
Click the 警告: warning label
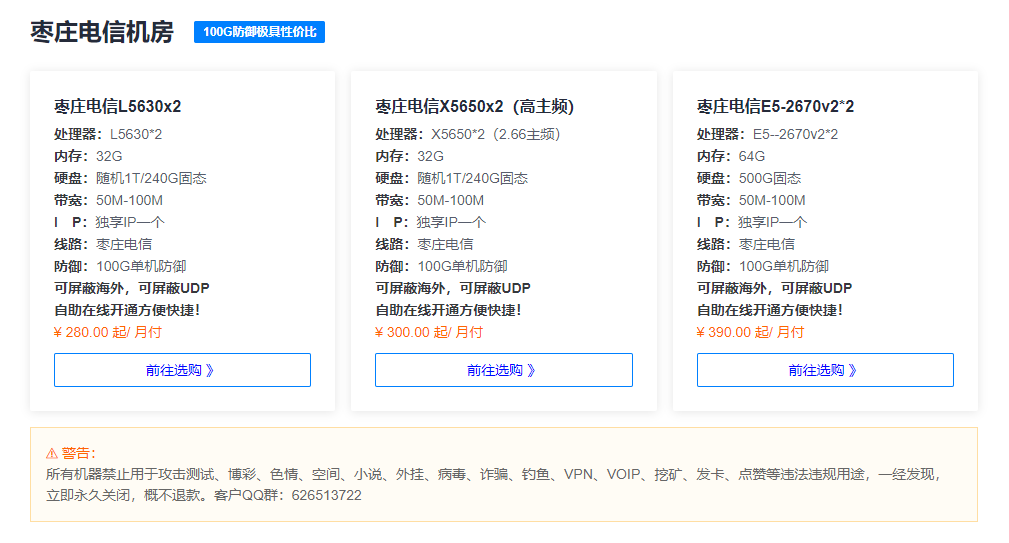click(78, 454)
